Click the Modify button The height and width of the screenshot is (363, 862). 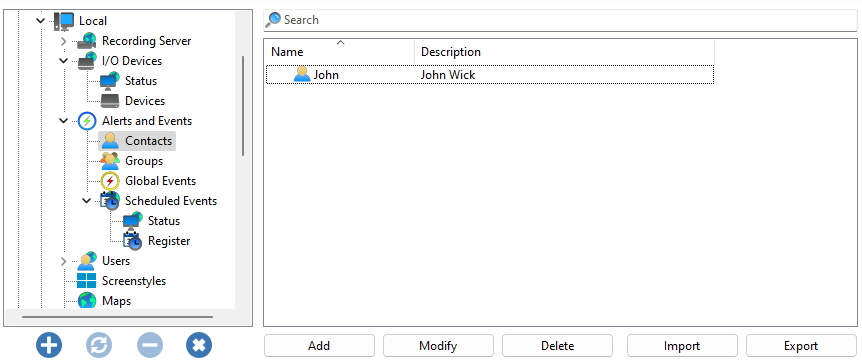coord(438,346)
